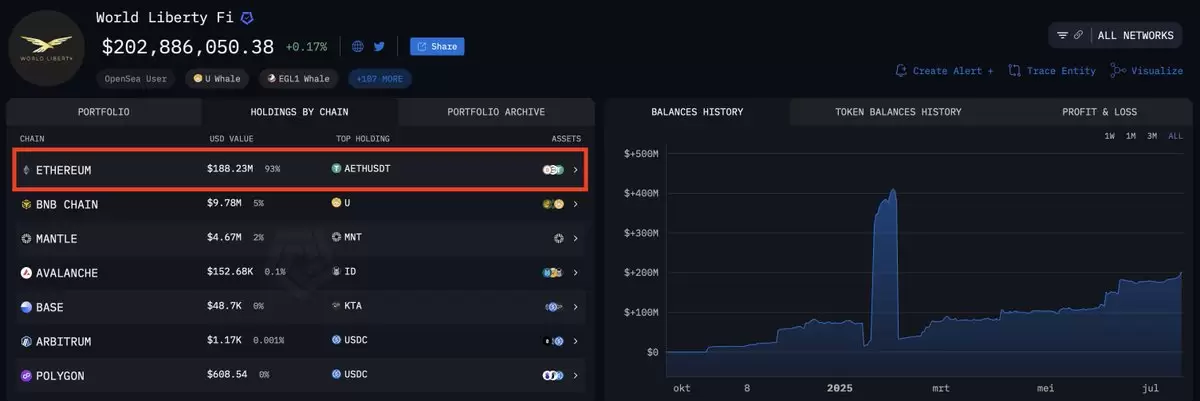Expand the Arbitrum row chevron
The height and width of the screenshot is (401, 1200).
575,341
